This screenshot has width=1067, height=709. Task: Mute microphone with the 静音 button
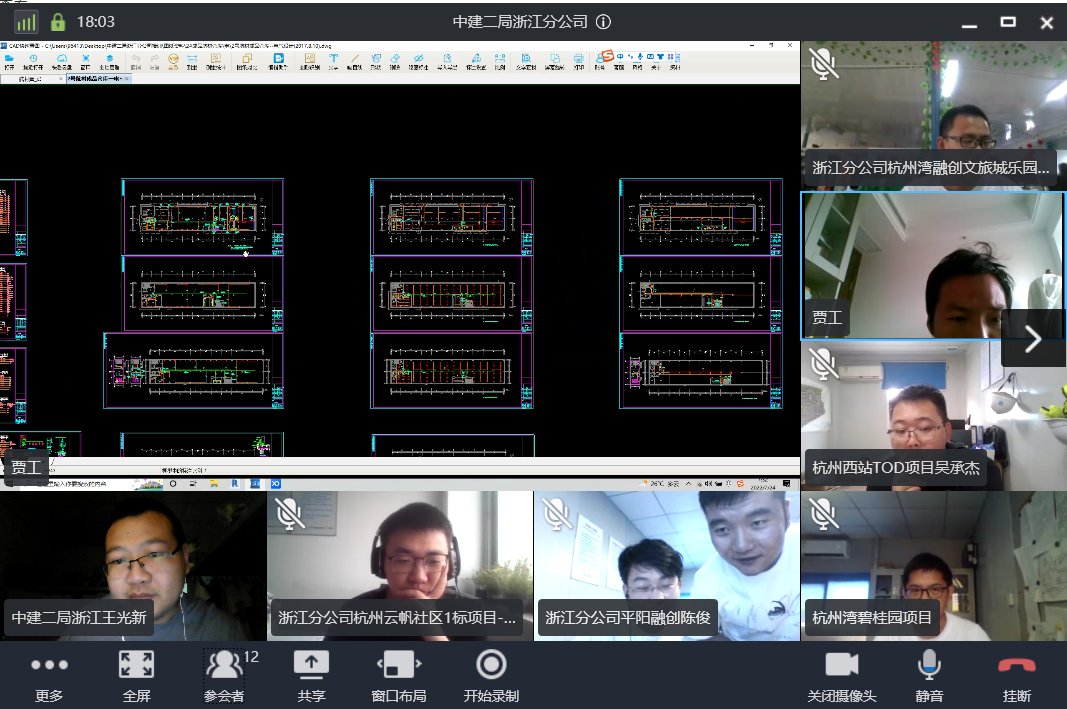tap(929, 676)
